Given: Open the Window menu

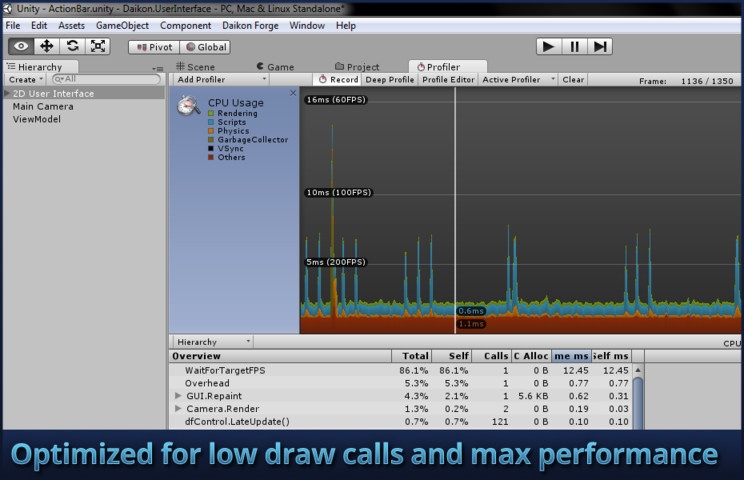Looking at the screenshot, I should tap(307, 26).
